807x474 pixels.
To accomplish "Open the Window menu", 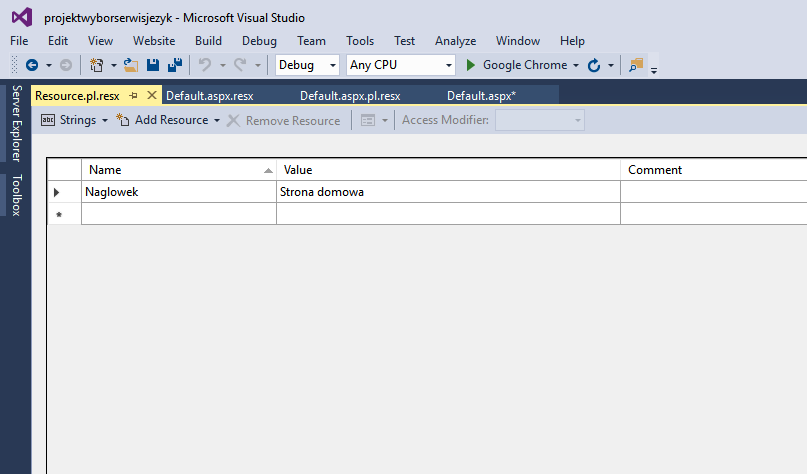I will pos(518,41).
